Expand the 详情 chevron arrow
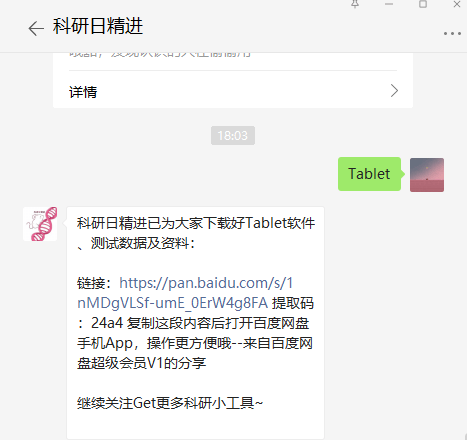The width and height of the screenshot is (467, 440). click(x=394, y=91)
